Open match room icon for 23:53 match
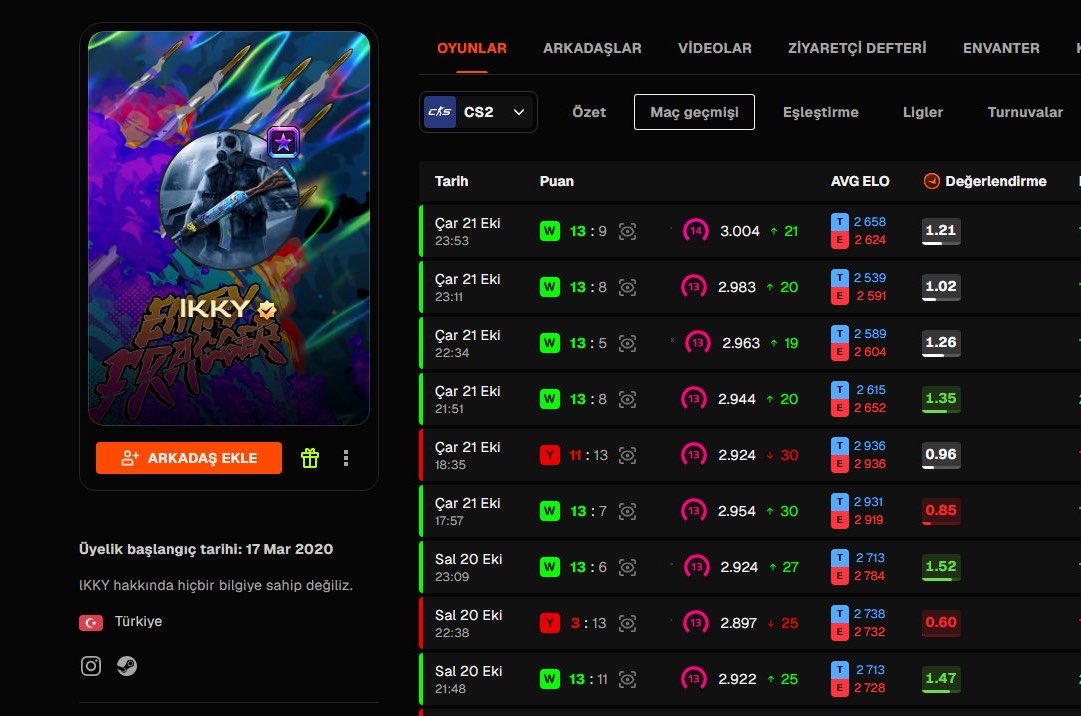 [627, 232]
